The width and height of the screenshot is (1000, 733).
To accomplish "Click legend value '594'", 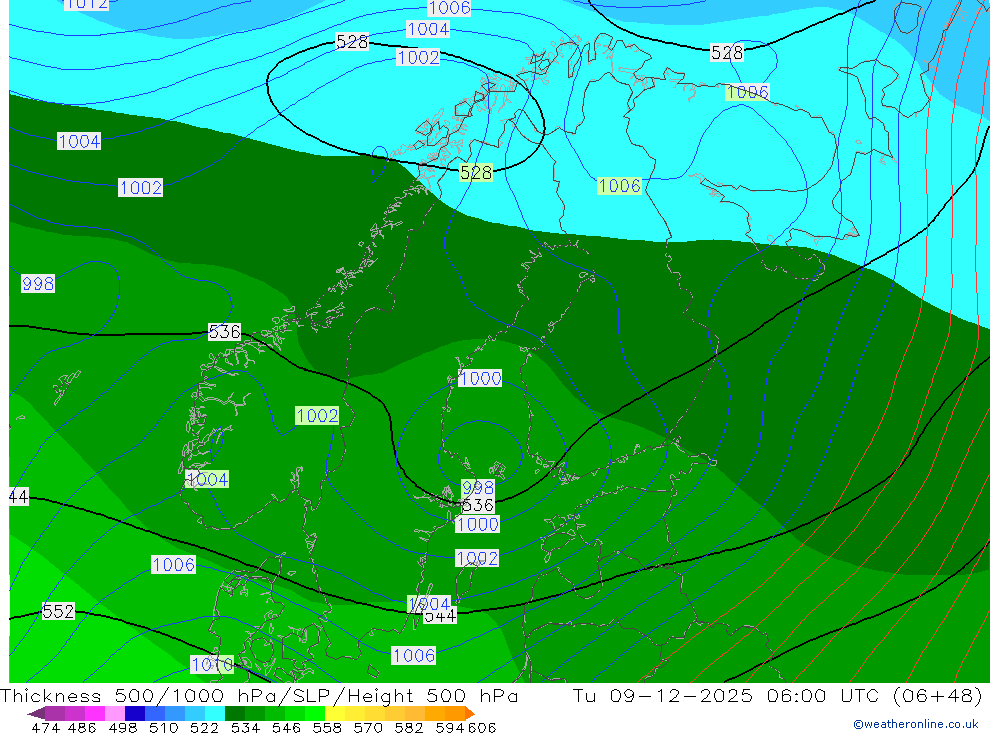I will [x=450, y=727].
